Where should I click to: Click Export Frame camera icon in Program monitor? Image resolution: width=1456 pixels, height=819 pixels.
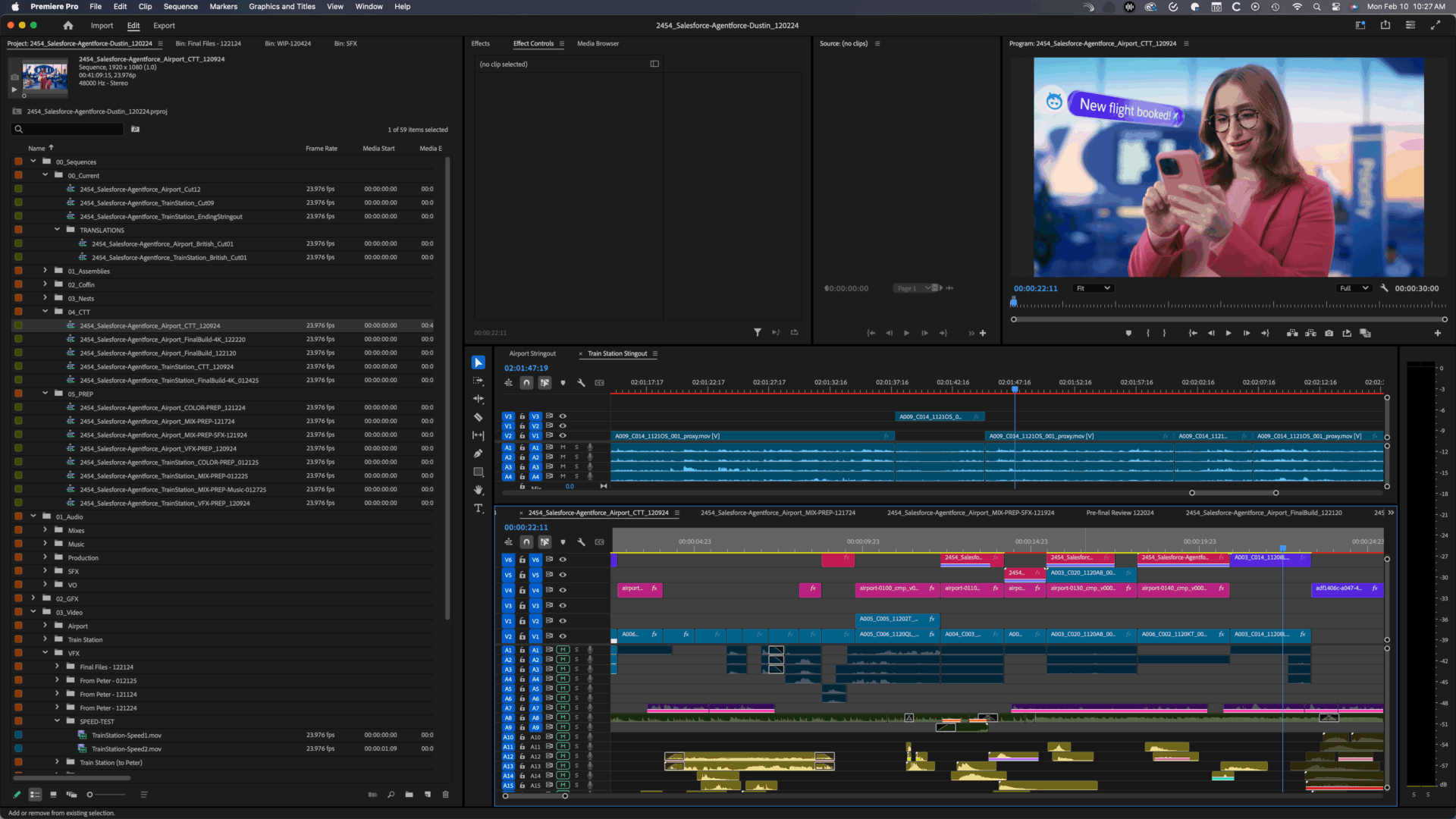1329,333
